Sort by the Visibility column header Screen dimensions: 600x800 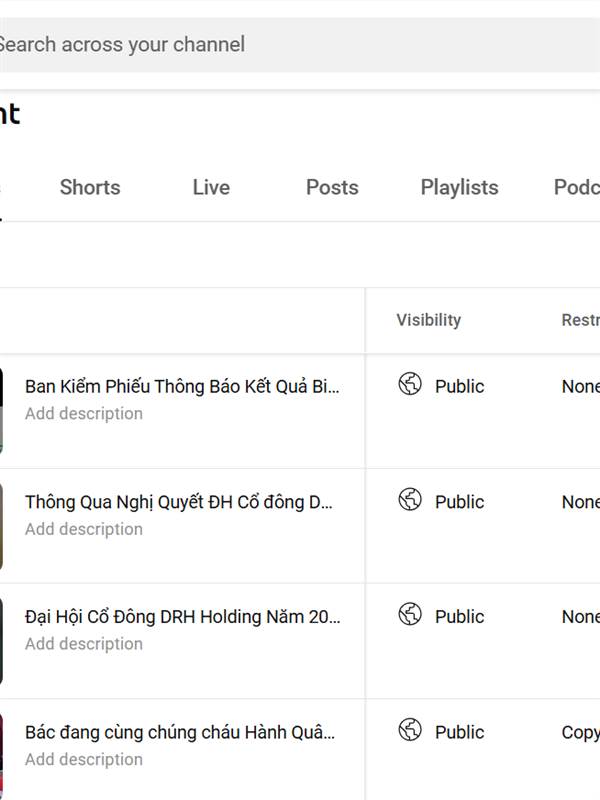(429, 320)
